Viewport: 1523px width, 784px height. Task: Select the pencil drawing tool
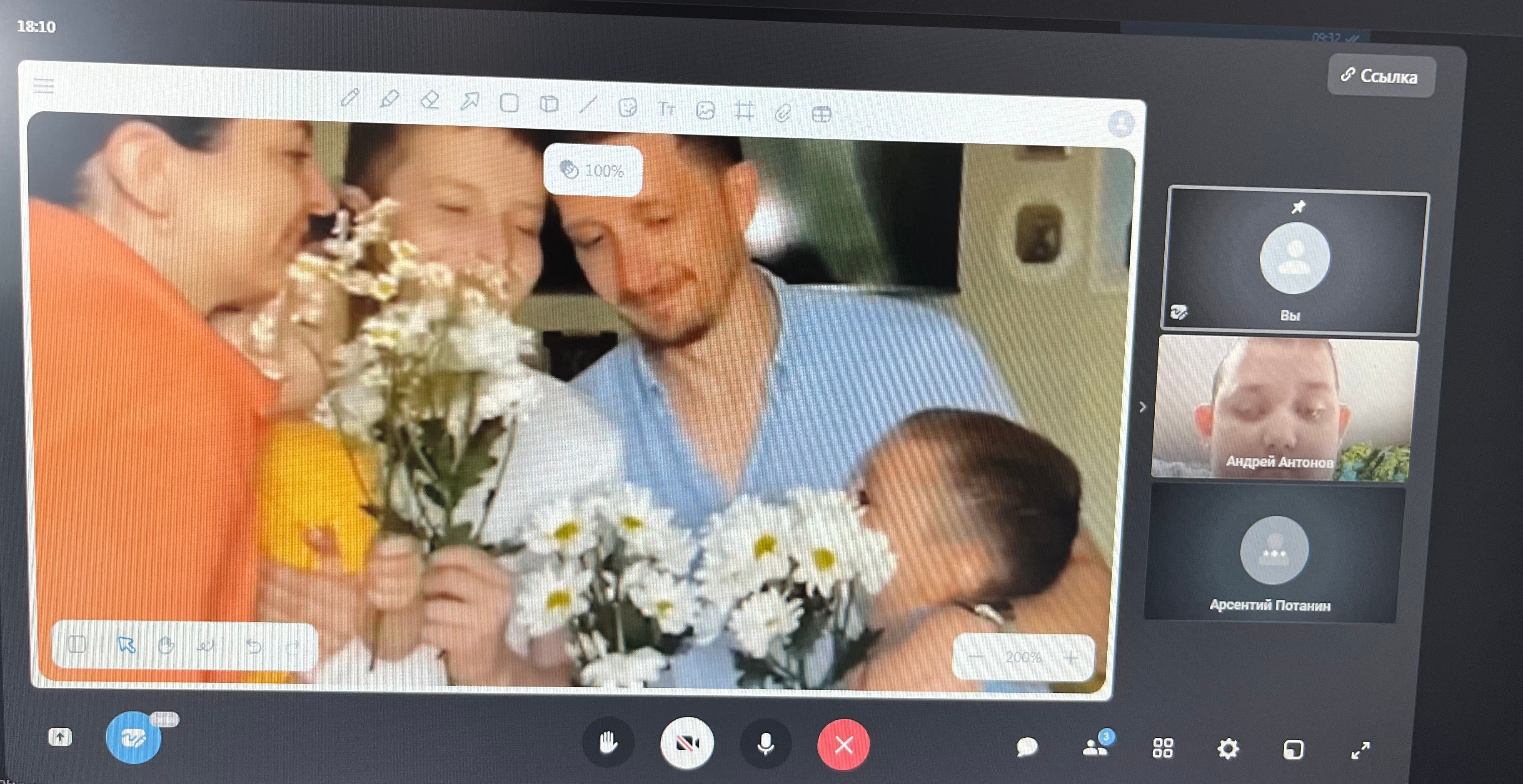click(350, 97)
